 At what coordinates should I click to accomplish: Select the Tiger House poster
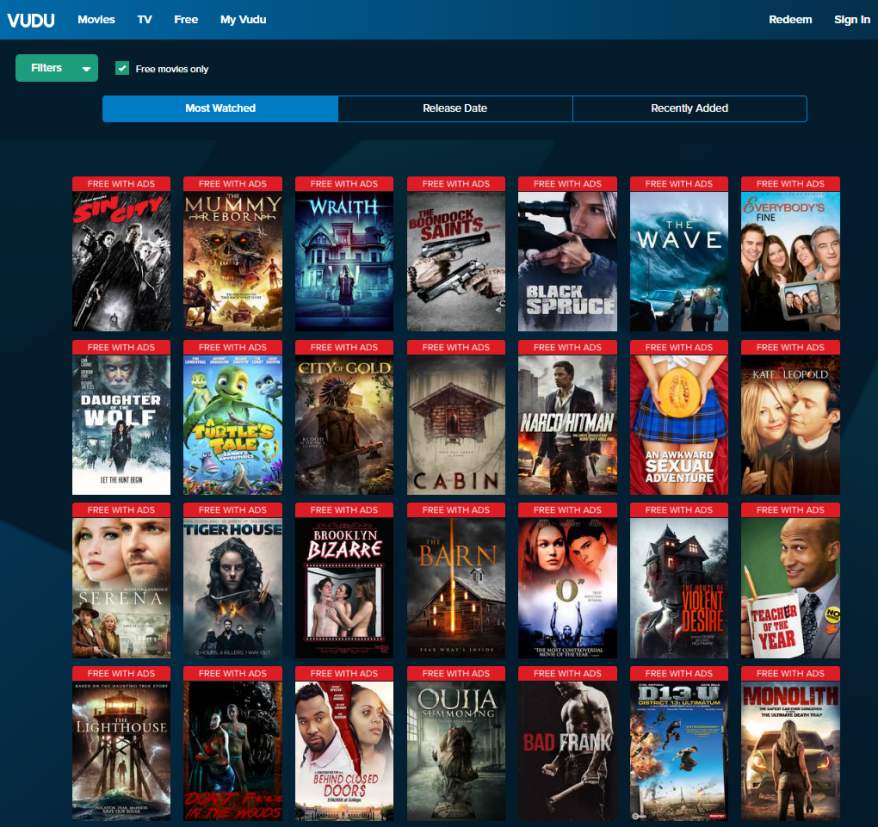[232, 580]
